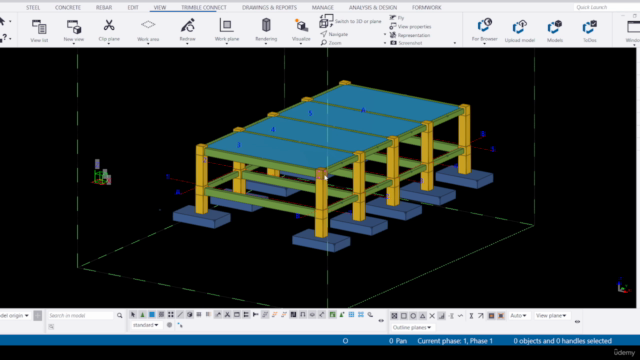Switch to the CONCRETE ribbon tab
Viewport: 640px width, 360px height.
point(68,7)
